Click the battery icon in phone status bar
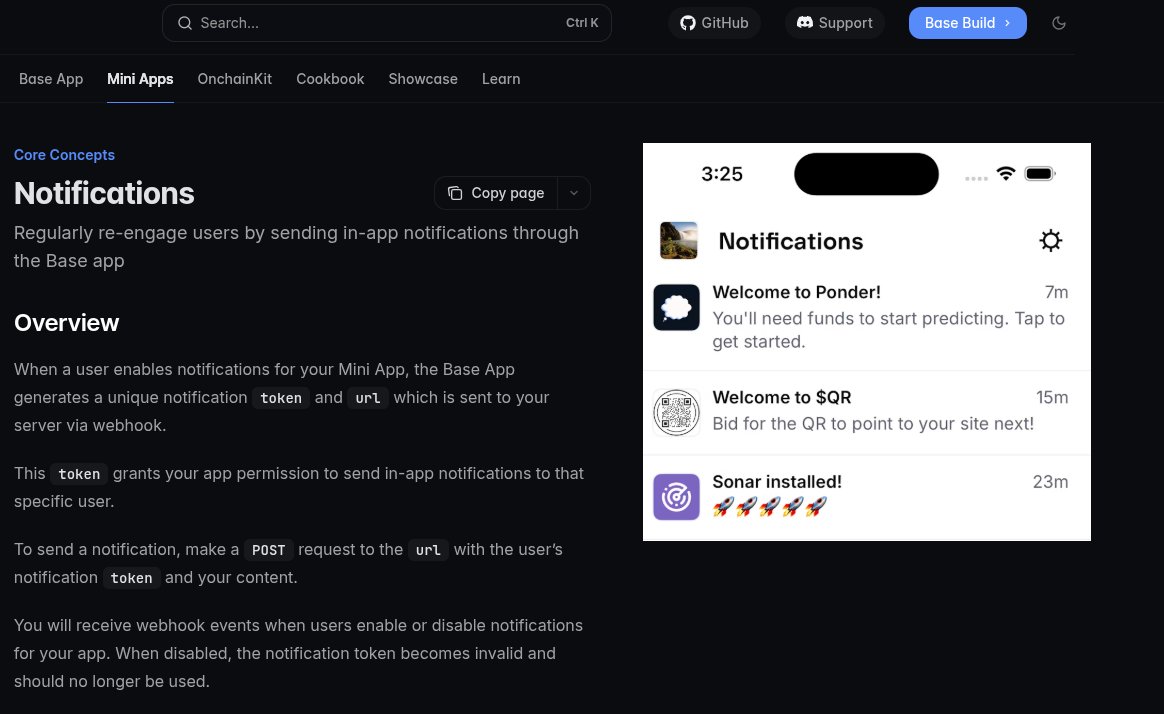 1039,174
